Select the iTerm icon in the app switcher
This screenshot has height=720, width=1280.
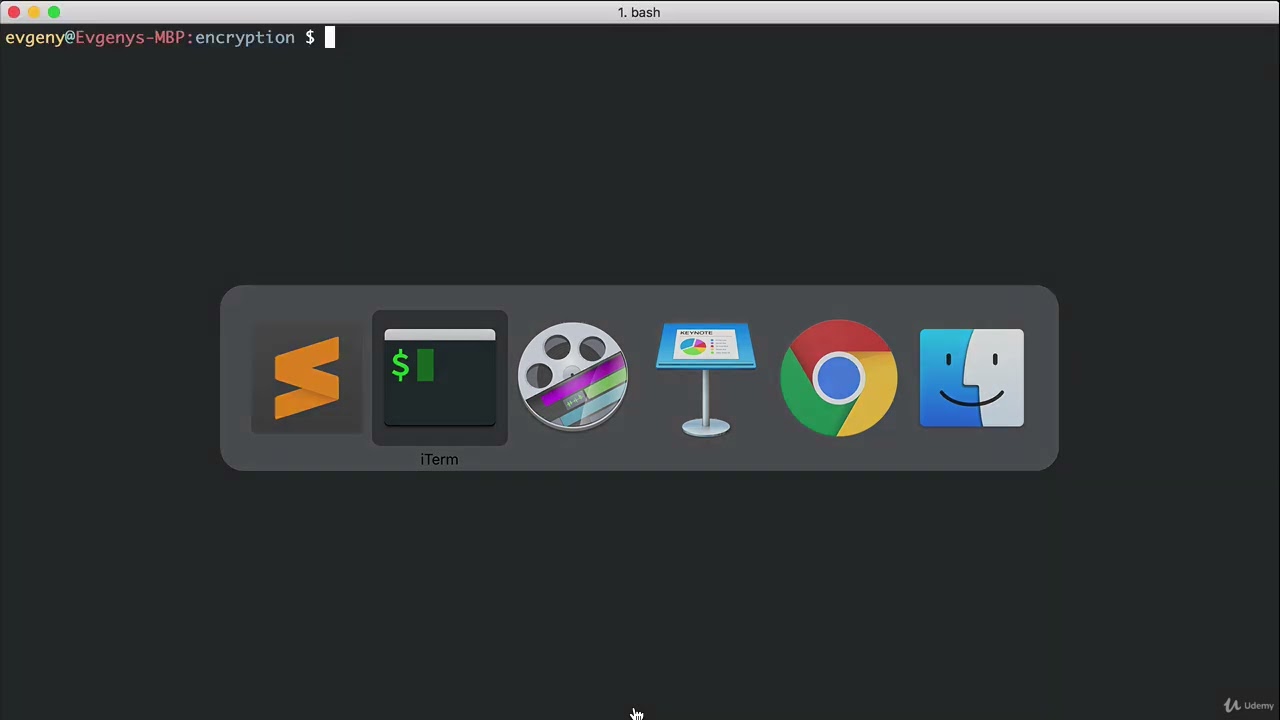pos(440,378)
